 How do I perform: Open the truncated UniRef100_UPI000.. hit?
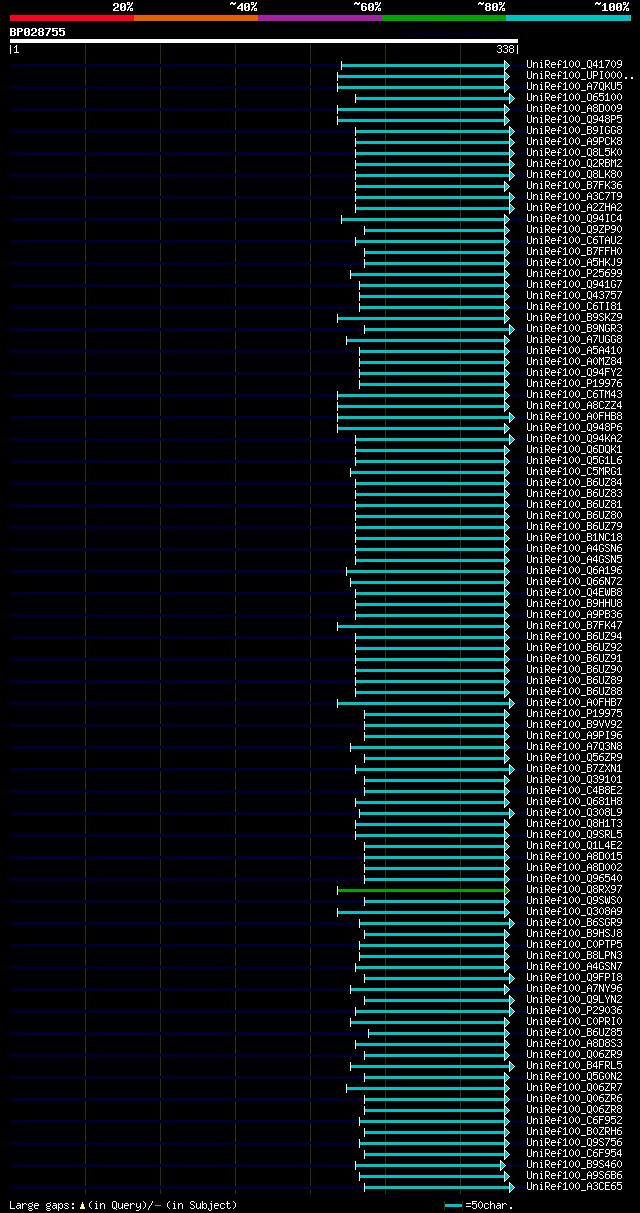(x=580, y=76)
